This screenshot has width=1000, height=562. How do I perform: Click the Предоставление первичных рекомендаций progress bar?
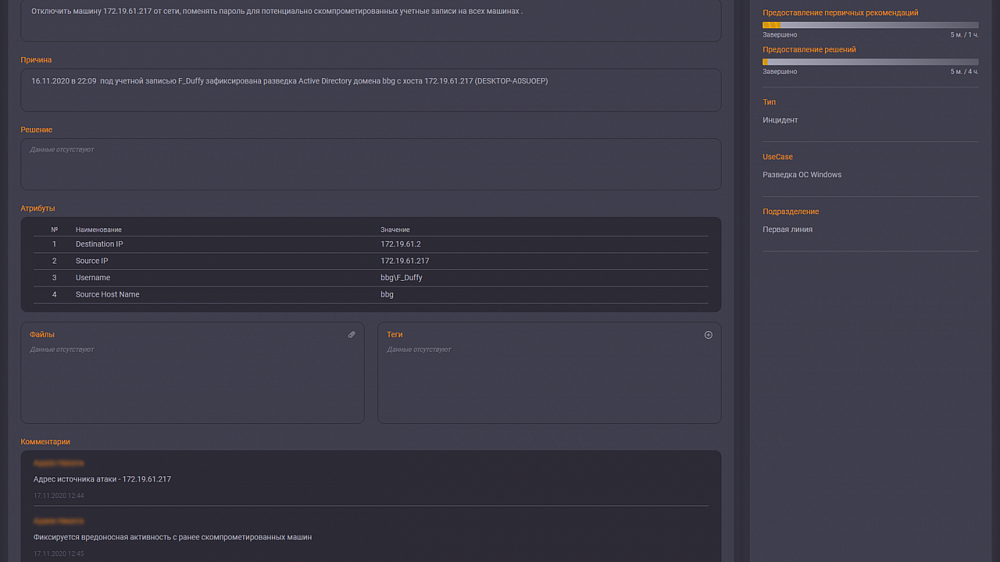tap(870, 25)
